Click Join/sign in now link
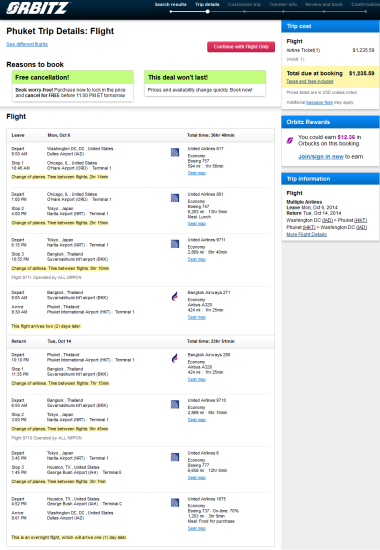This screenshot has width=380, height=550. [321, 157]
